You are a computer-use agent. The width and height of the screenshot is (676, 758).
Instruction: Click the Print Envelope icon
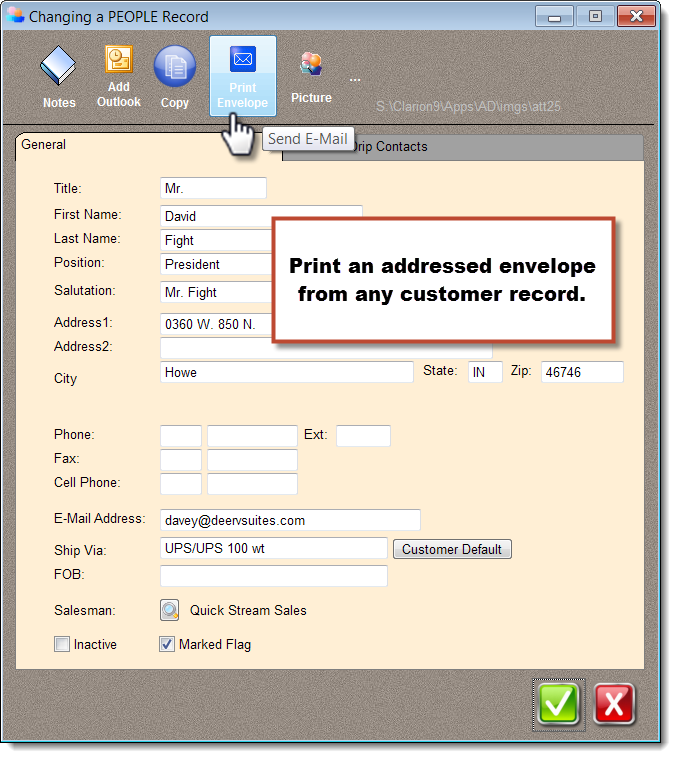point(242,76)
